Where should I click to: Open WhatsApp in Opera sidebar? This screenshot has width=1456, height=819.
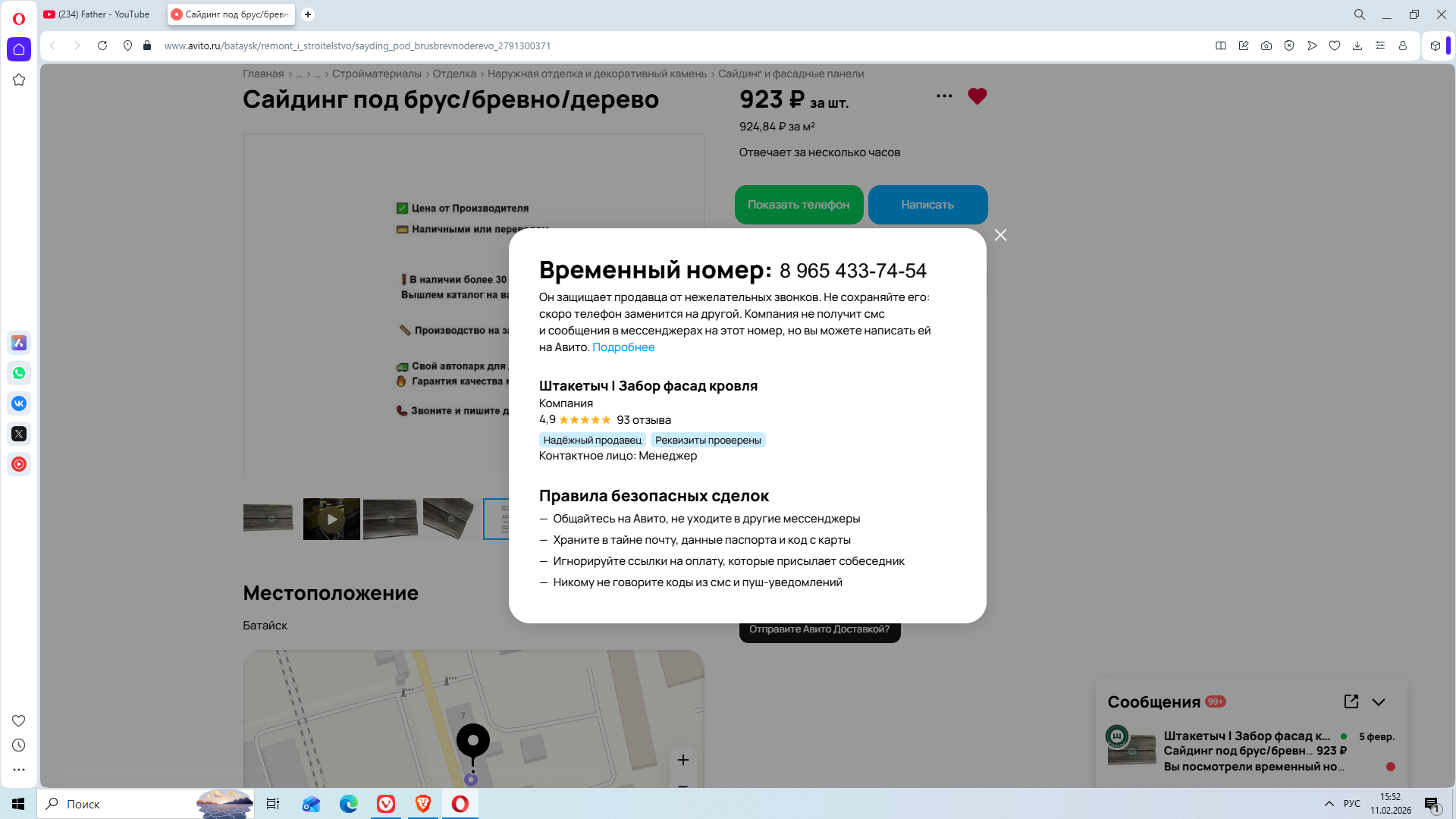(x=19, y=373)
